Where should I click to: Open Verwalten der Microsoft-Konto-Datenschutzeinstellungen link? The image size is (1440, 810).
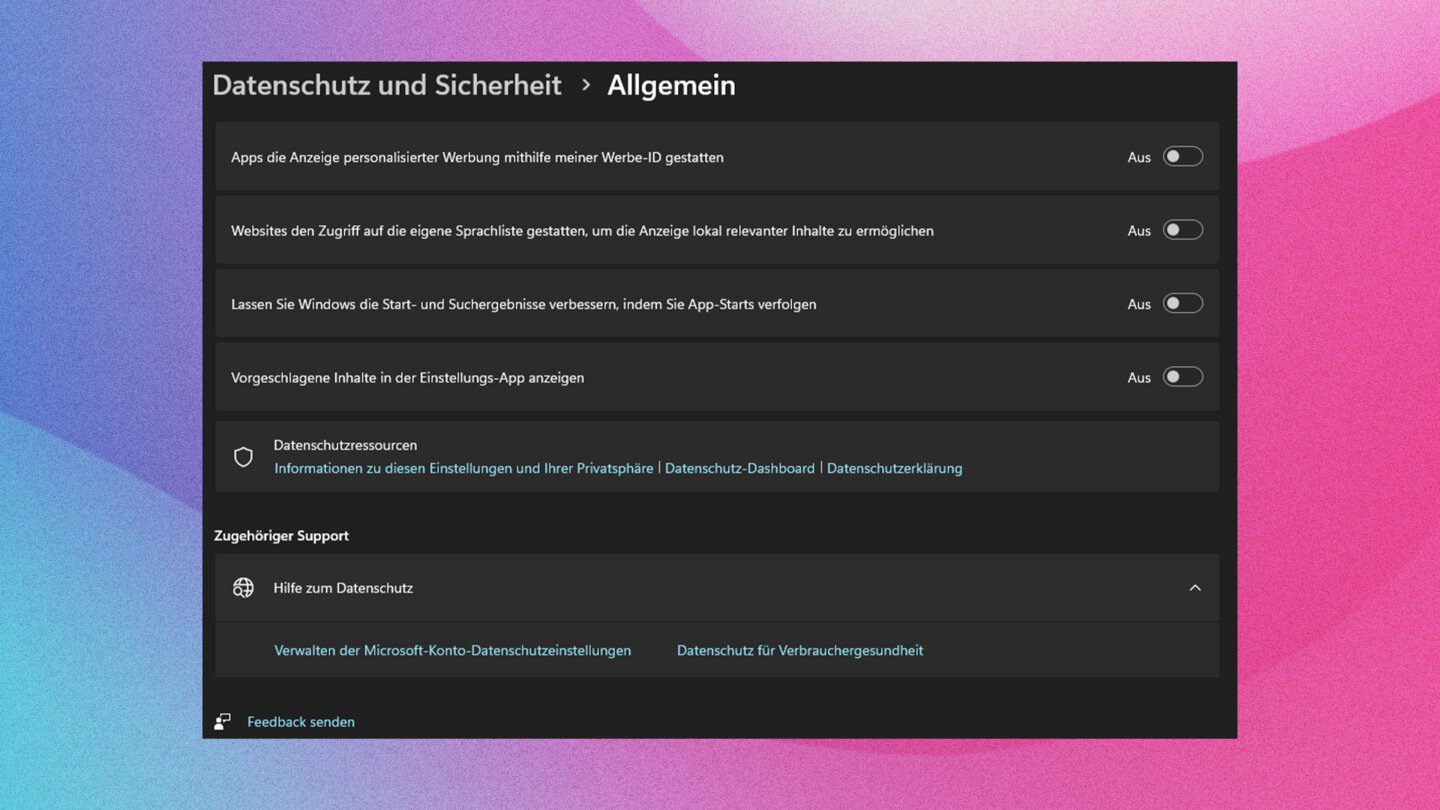pyautogui.click(x=452, y=650)
